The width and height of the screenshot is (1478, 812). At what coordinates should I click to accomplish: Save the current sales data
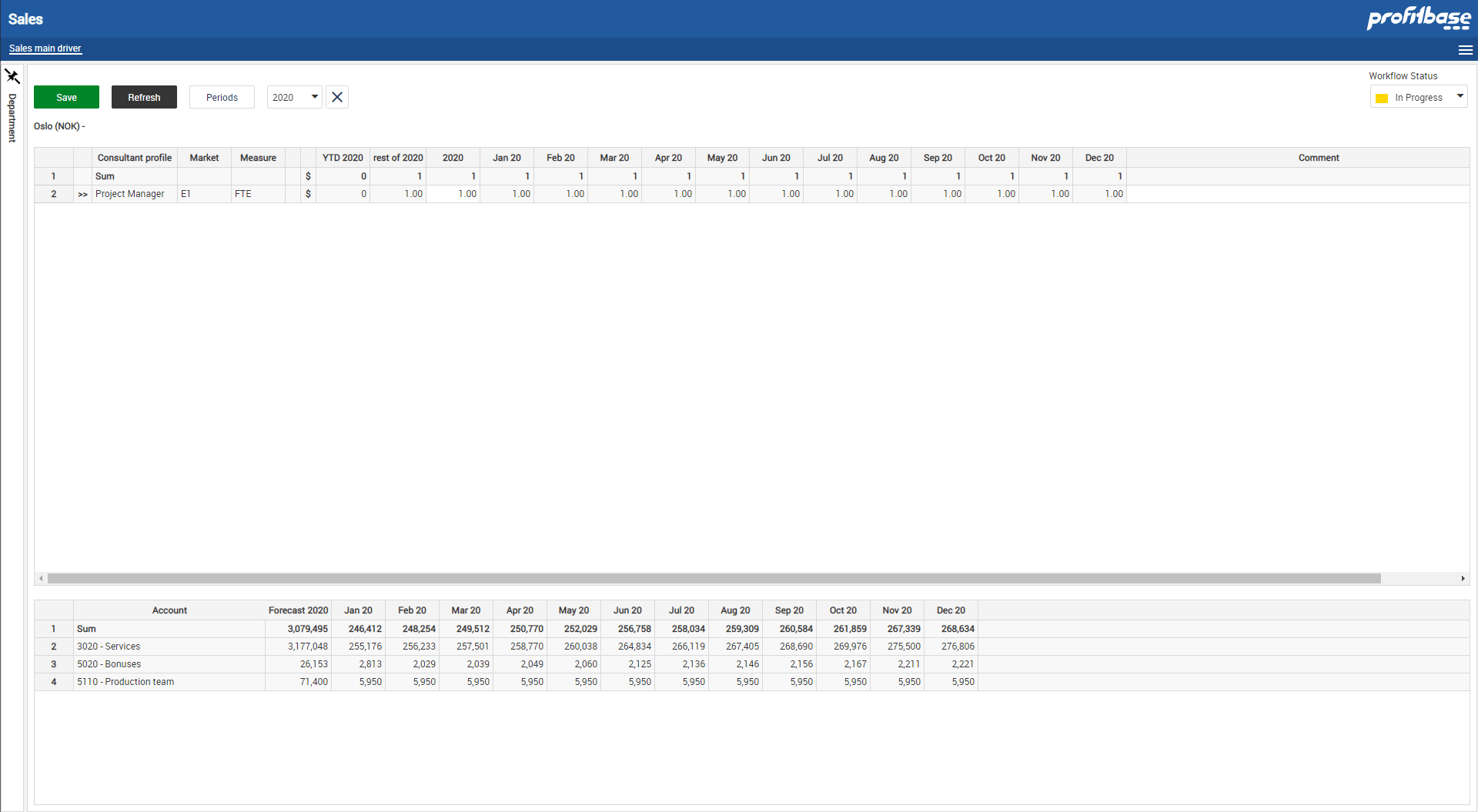point(65,97)
